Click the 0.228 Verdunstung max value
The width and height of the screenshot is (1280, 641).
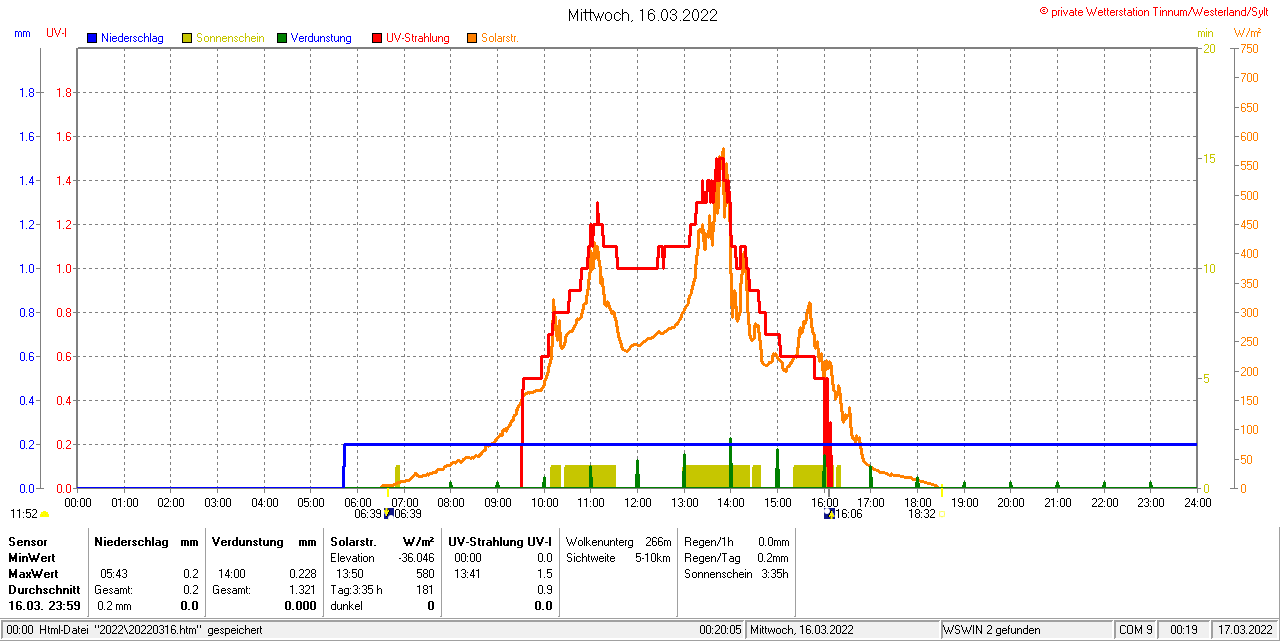point(302,574)
